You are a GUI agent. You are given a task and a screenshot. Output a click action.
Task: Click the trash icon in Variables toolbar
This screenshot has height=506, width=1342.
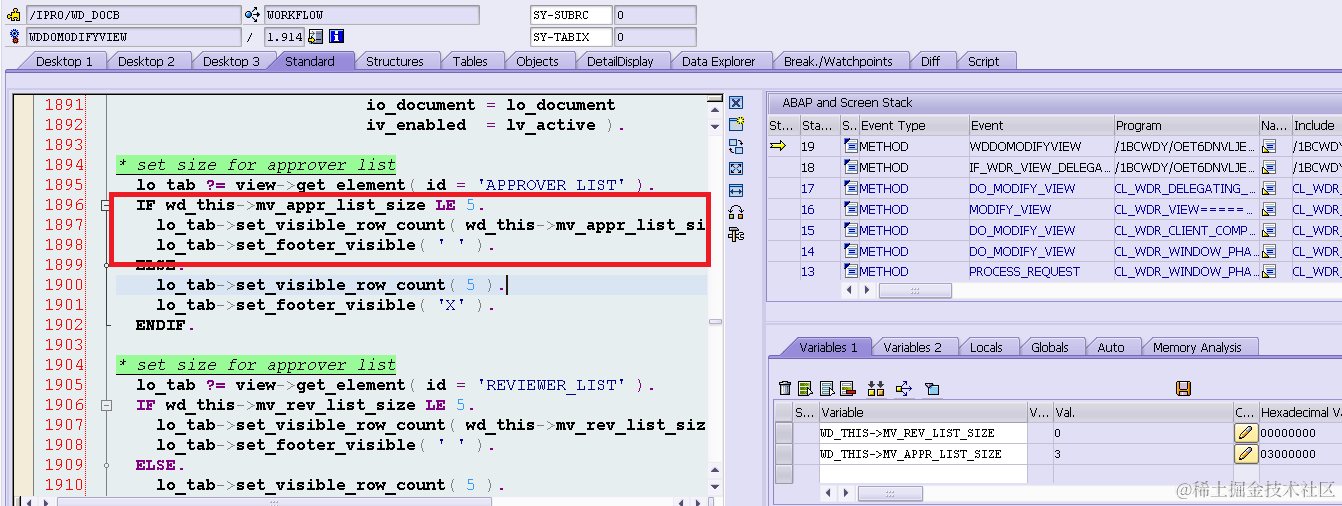[x=785, y=388]
